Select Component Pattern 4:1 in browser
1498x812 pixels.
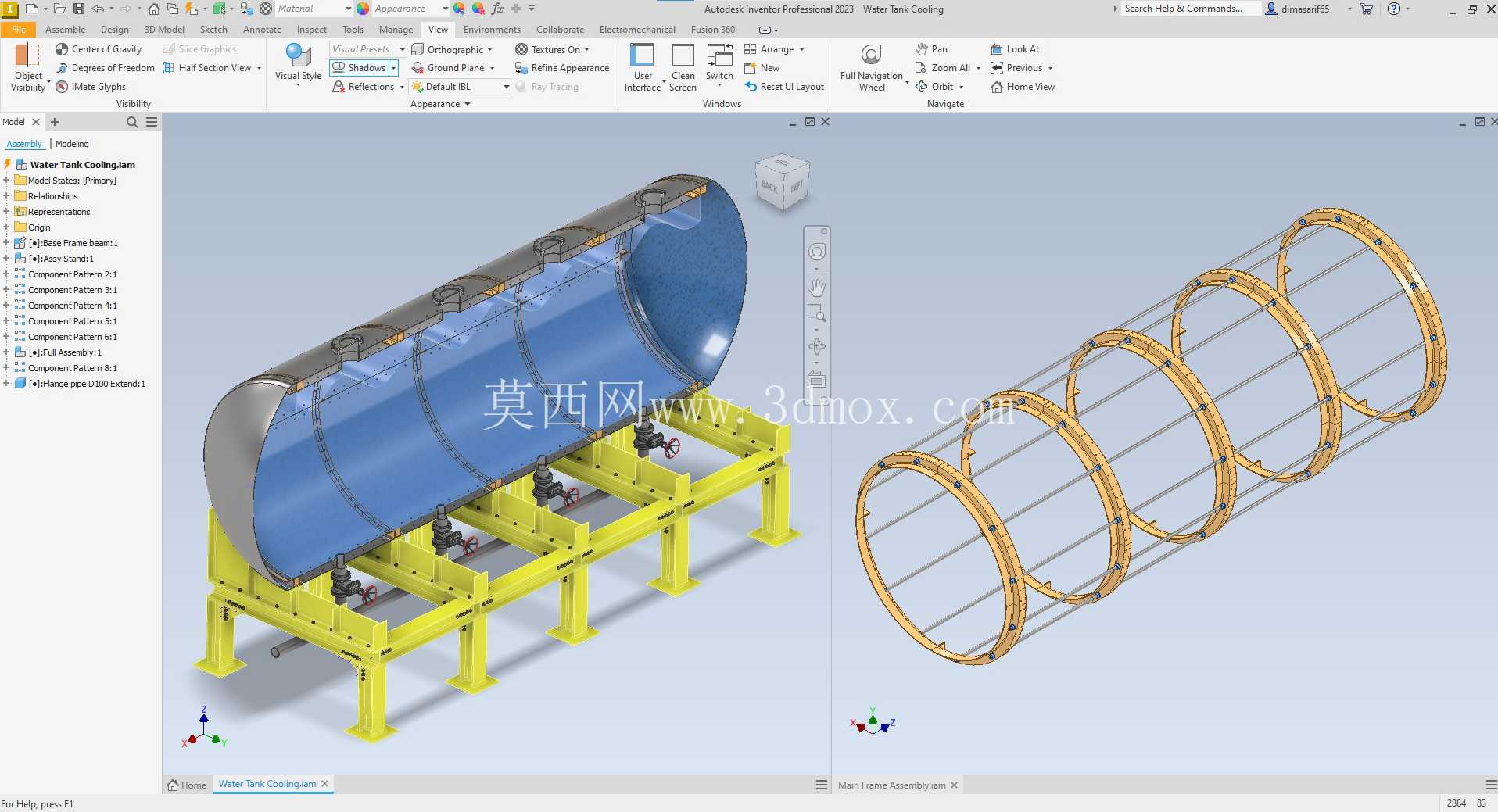[x=72, y=306]
